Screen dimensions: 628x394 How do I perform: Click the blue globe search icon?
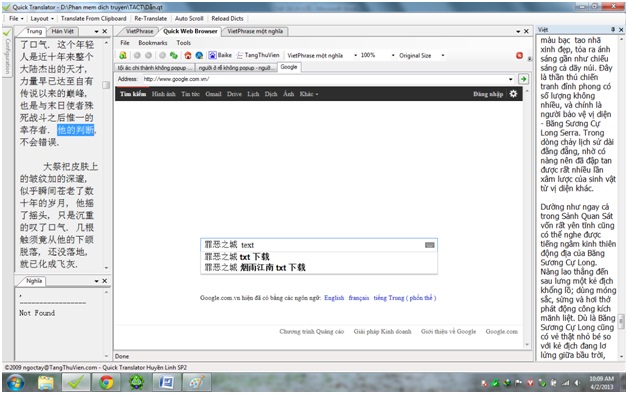tap(199, 55)
